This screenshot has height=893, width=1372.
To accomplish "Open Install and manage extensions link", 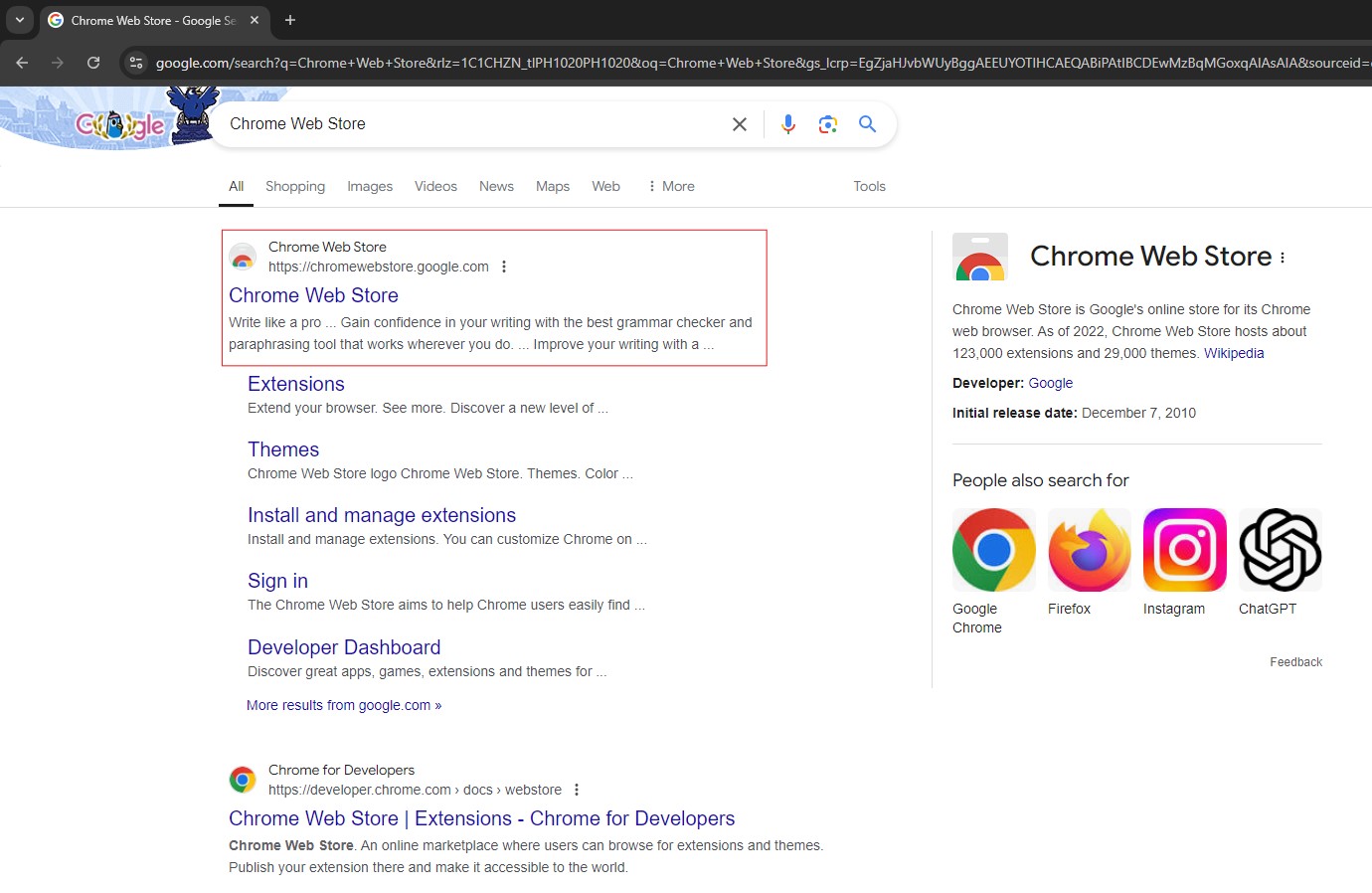I will 382,515.
